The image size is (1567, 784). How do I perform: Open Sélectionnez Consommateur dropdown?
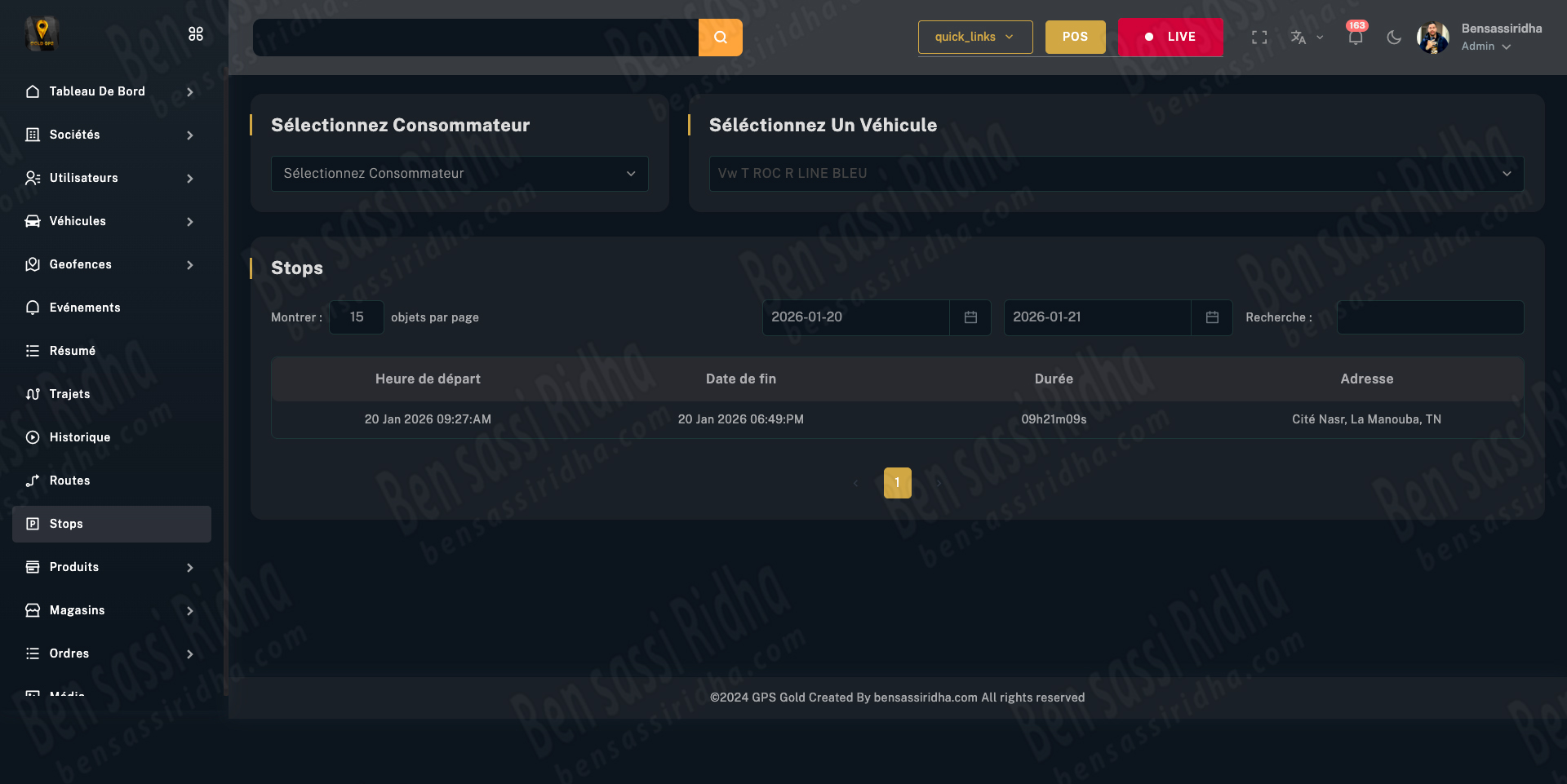tap(459, 174)
